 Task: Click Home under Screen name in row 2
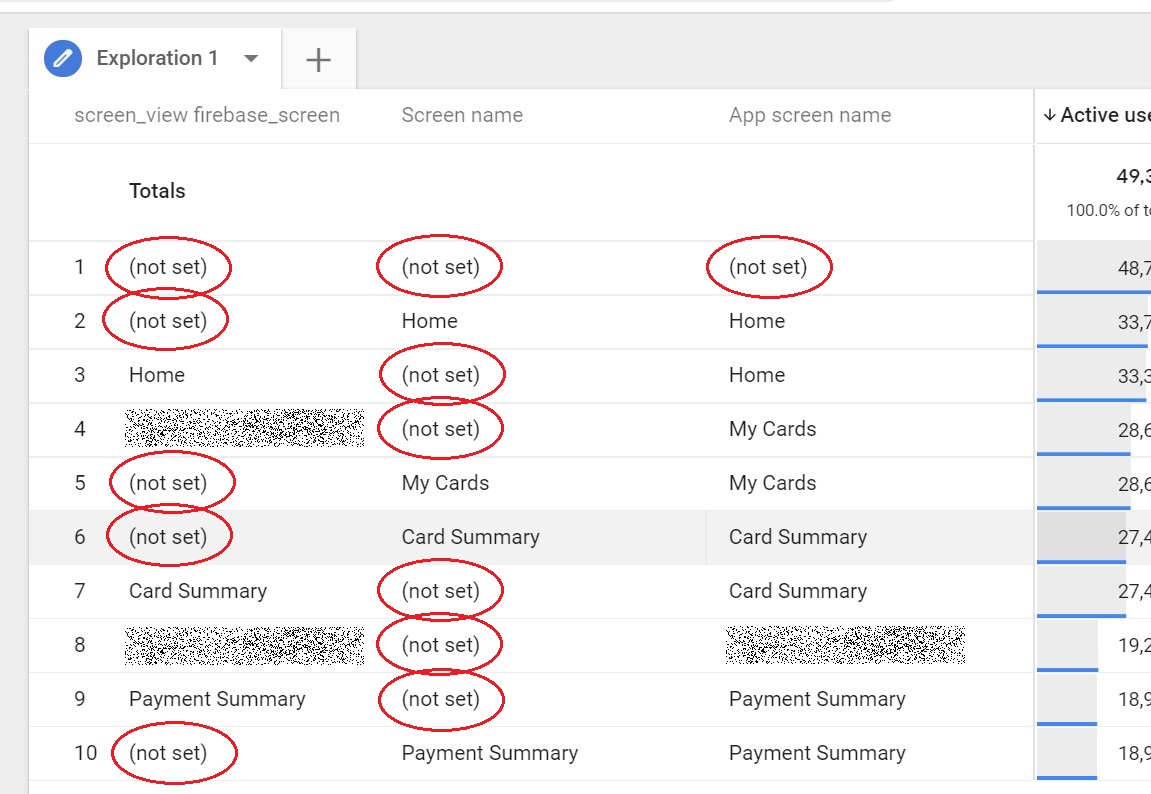[429, 321]
